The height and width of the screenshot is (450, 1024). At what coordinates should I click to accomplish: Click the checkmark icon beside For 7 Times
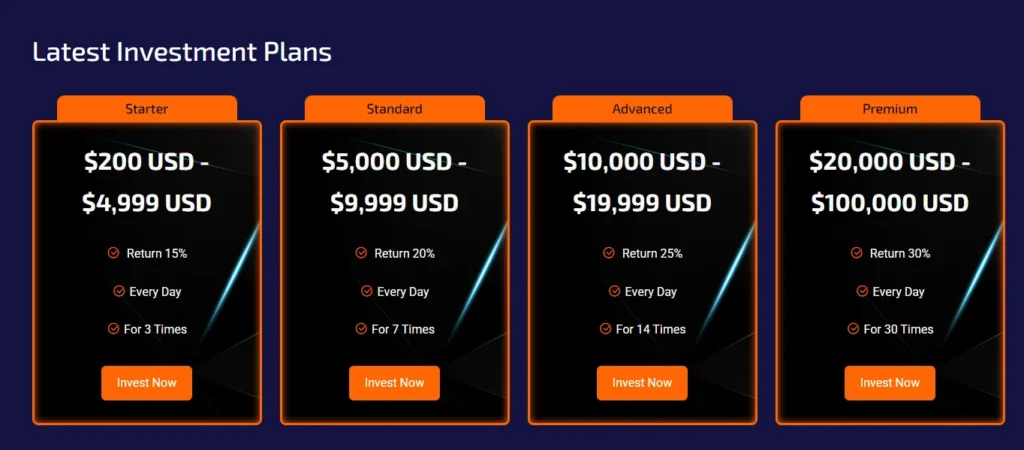[x=361, y=329]
